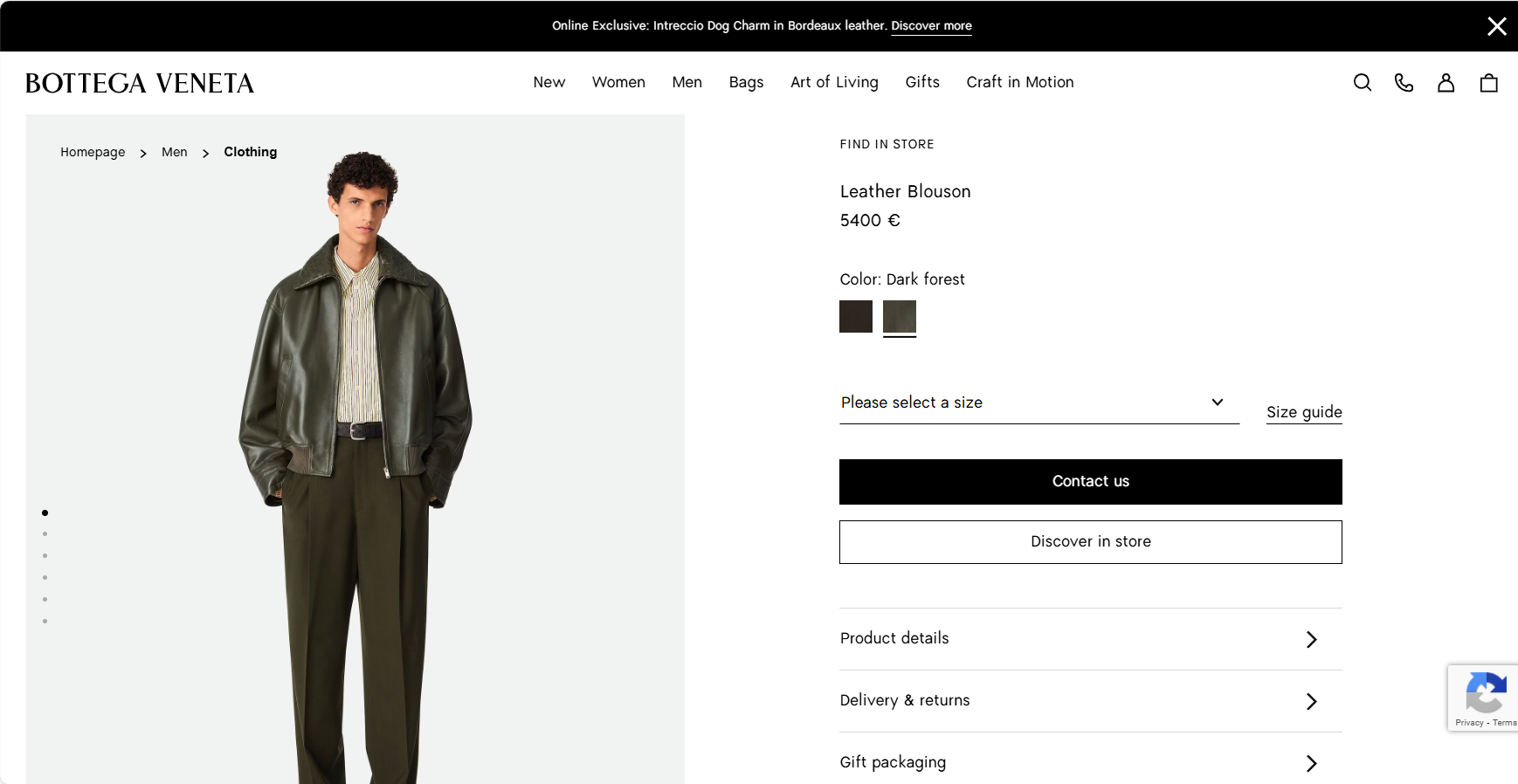Open the search magnifier icon
Image resolution: width=1518 pixels, height=784 pixels.
(x=1362, y=83)
